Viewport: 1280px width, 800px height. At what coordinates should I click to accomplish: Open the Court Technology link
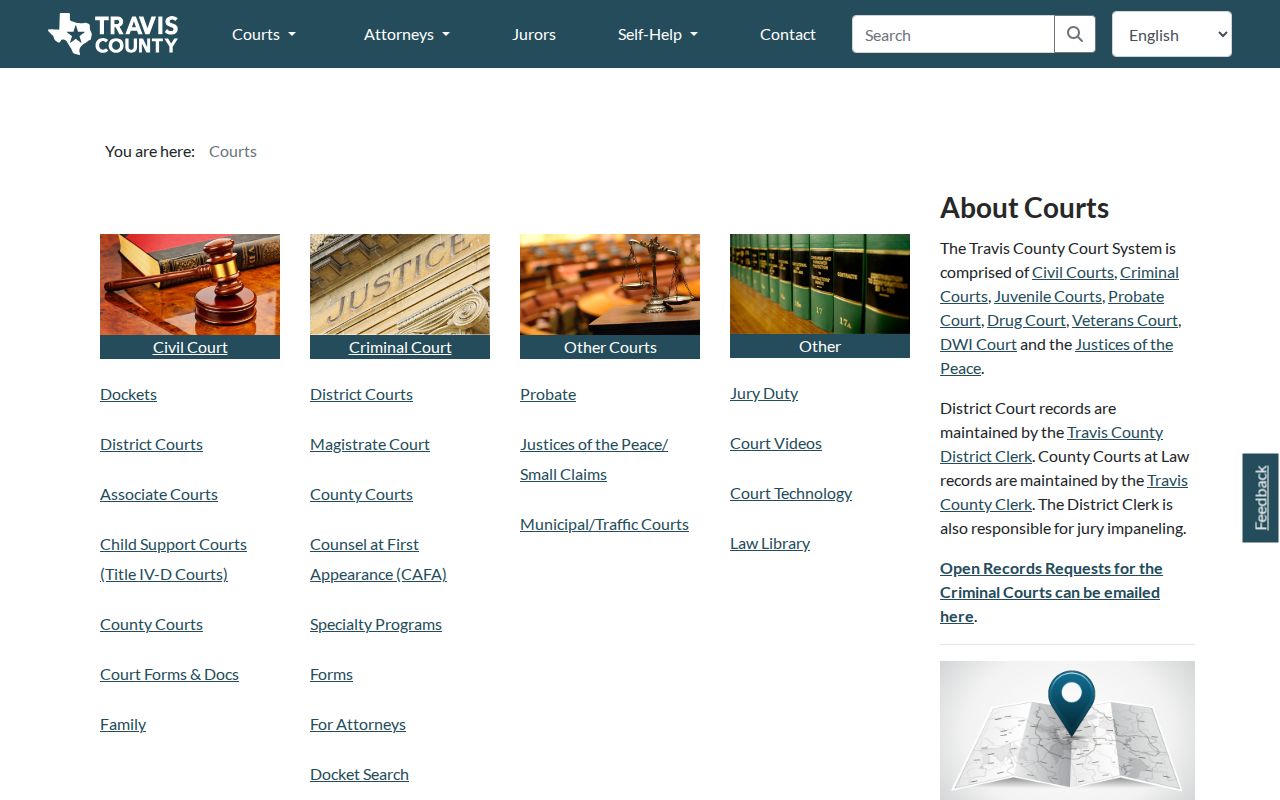(791, 493)
